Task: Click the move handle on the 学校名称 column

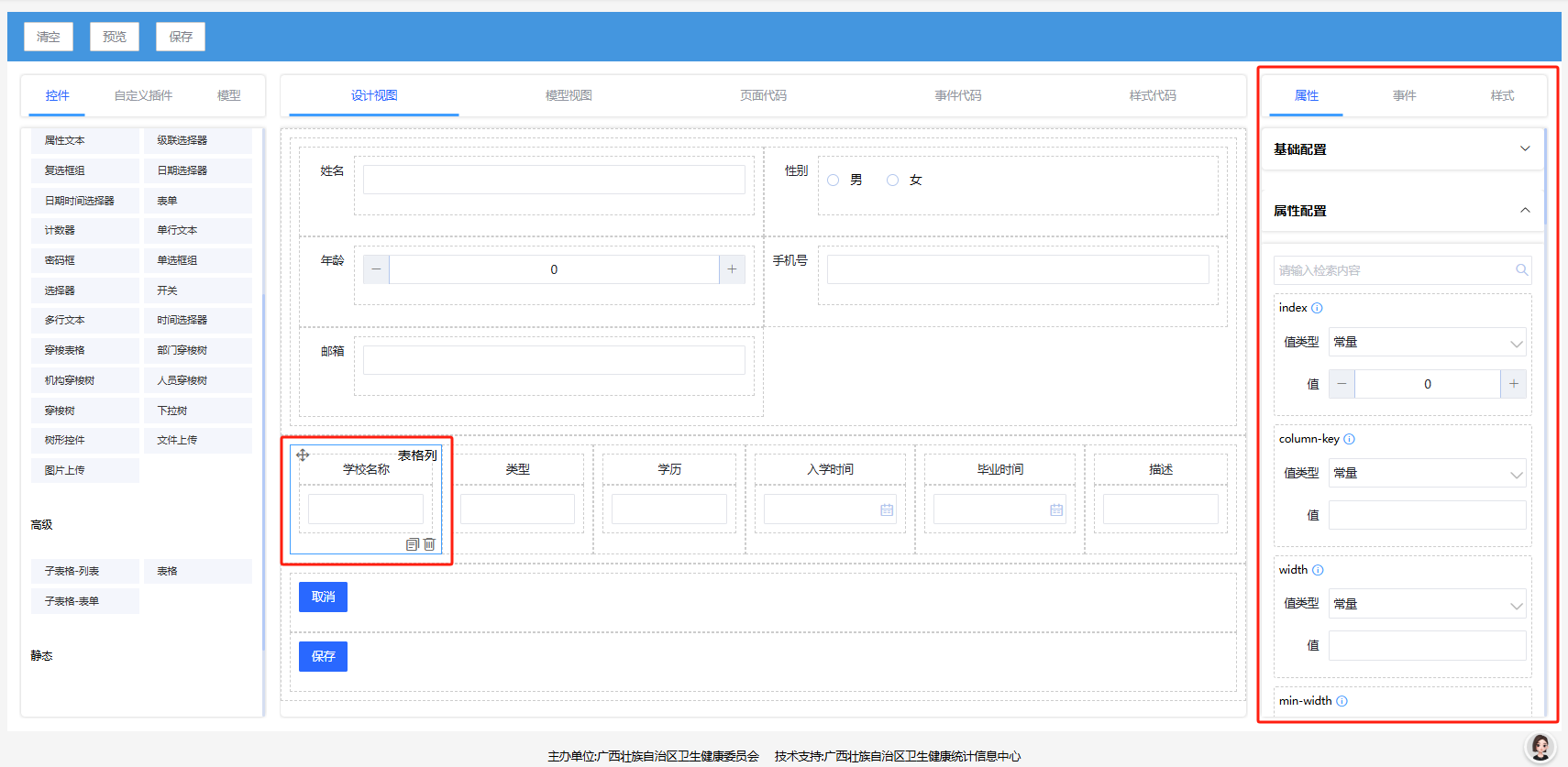Action: [x=303, y=455]
